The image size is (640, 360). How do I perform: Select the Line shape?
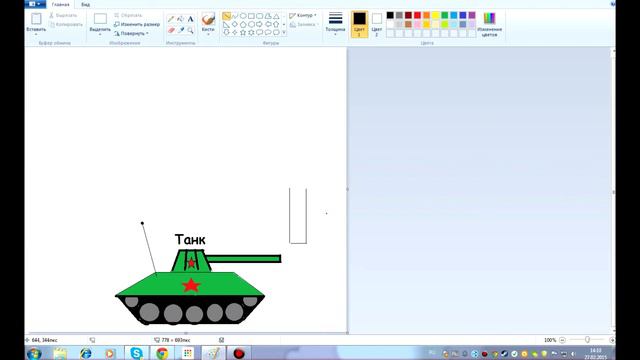click(227, 16)
